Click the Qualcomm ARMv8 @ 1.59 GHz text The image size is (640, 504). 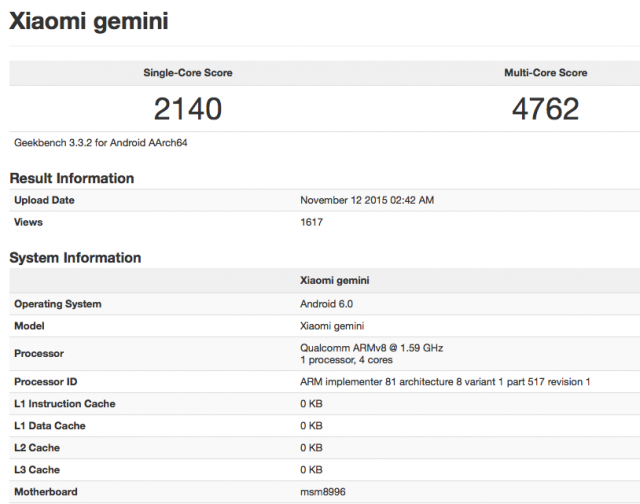[371, 348]
